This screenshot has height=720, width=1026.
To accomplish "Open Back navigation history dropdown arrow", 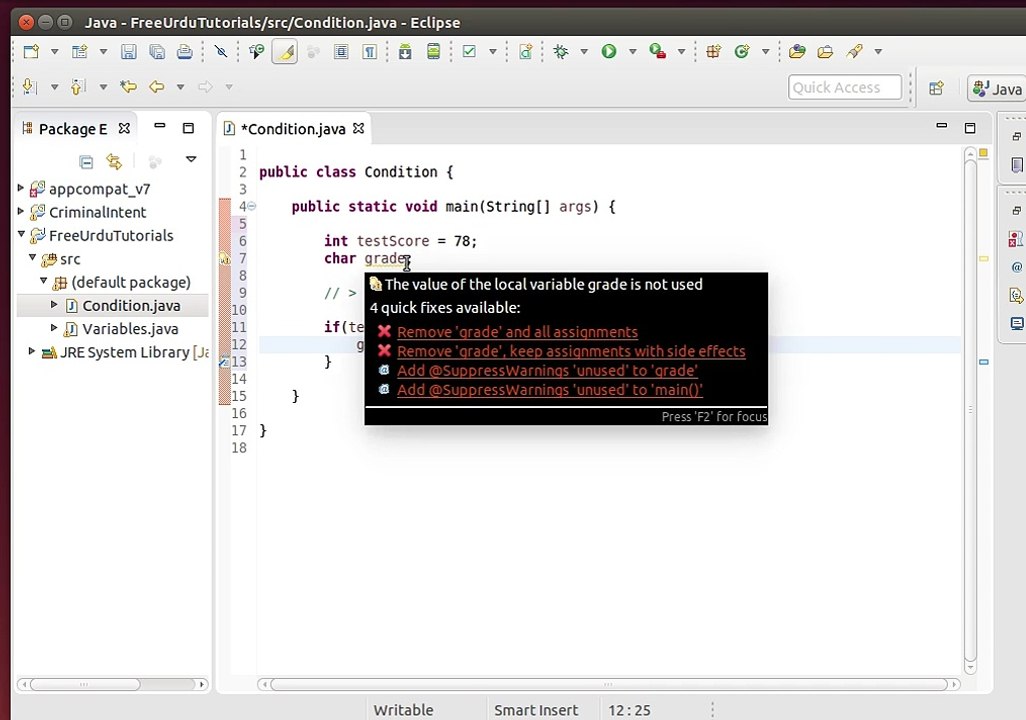I will [180, 86].
